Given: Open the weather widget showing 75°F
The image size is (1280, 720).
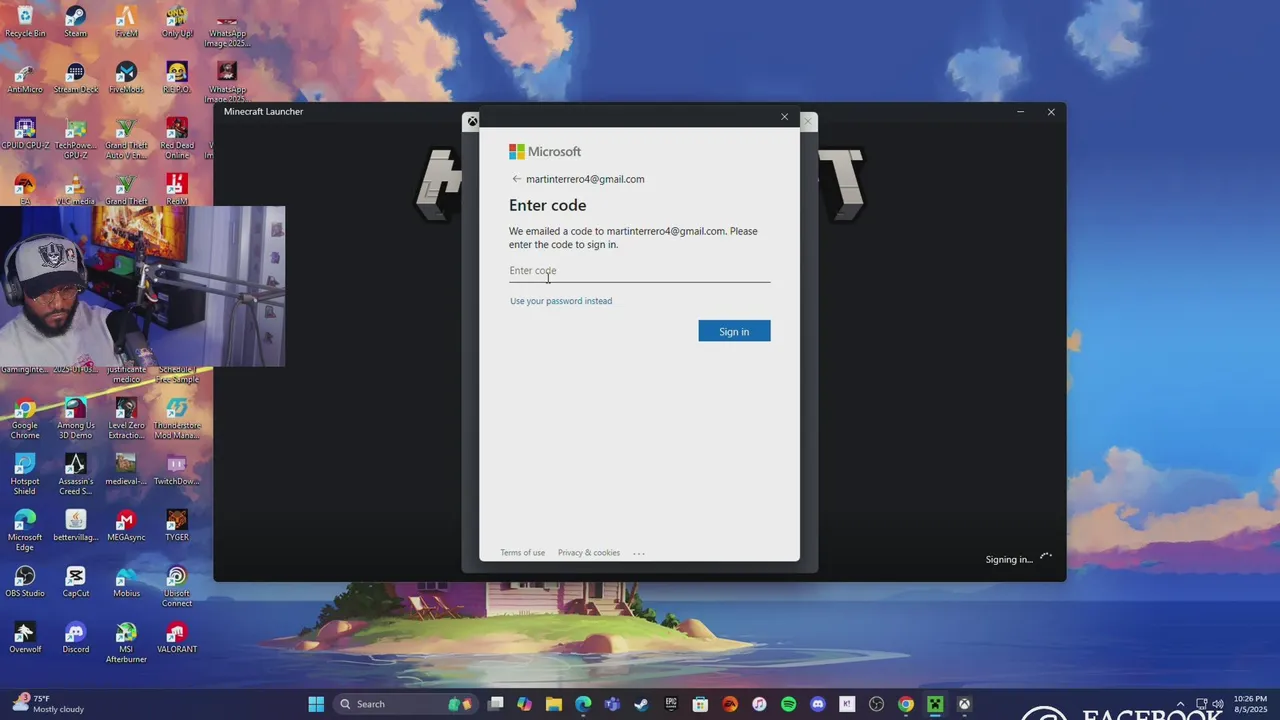Looking at the screenshot, I should point(48,704).
